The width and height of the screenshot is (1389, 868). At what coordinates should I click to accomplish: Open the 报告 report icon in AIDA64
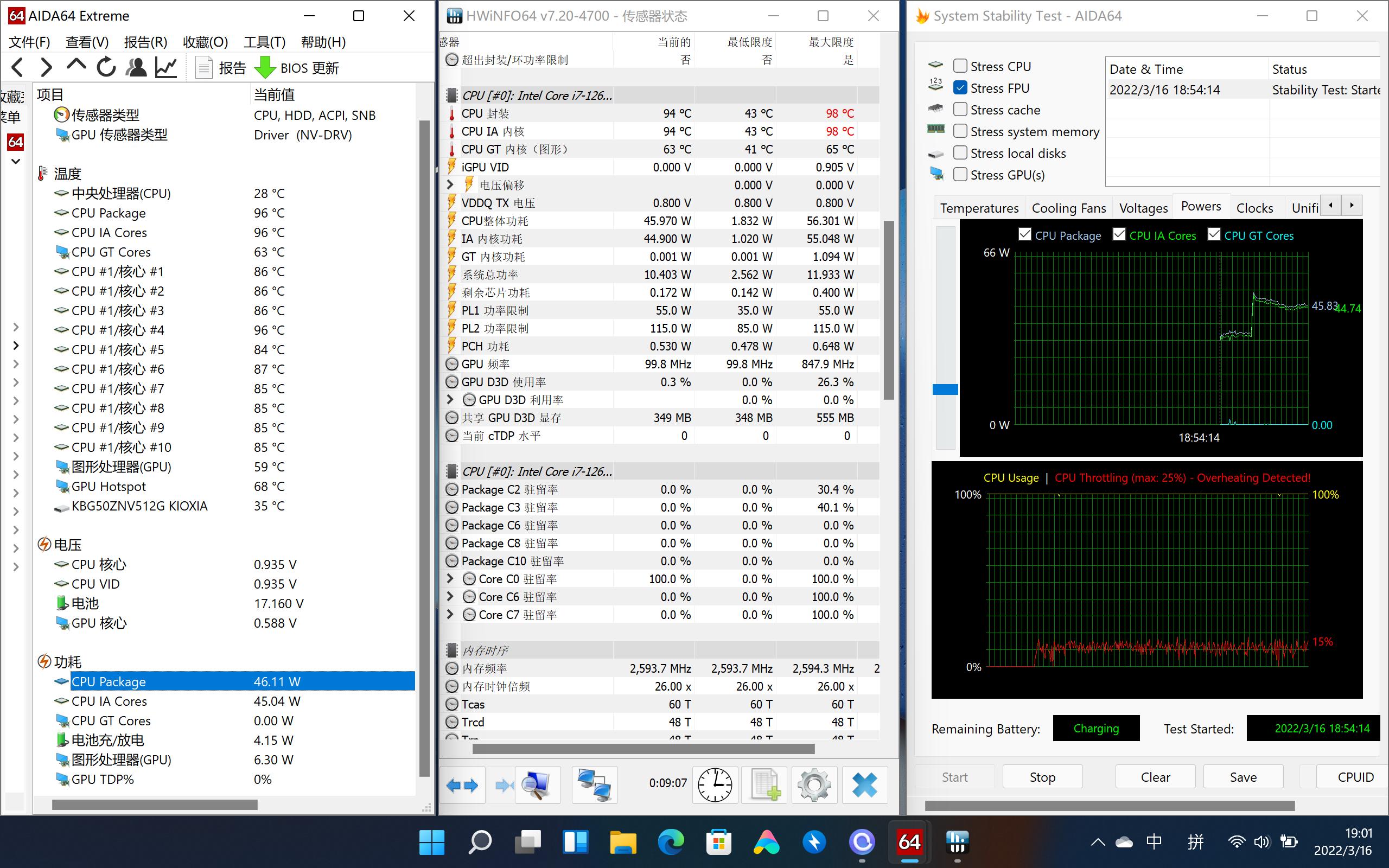pyautogui.click(x=204, y=67)
